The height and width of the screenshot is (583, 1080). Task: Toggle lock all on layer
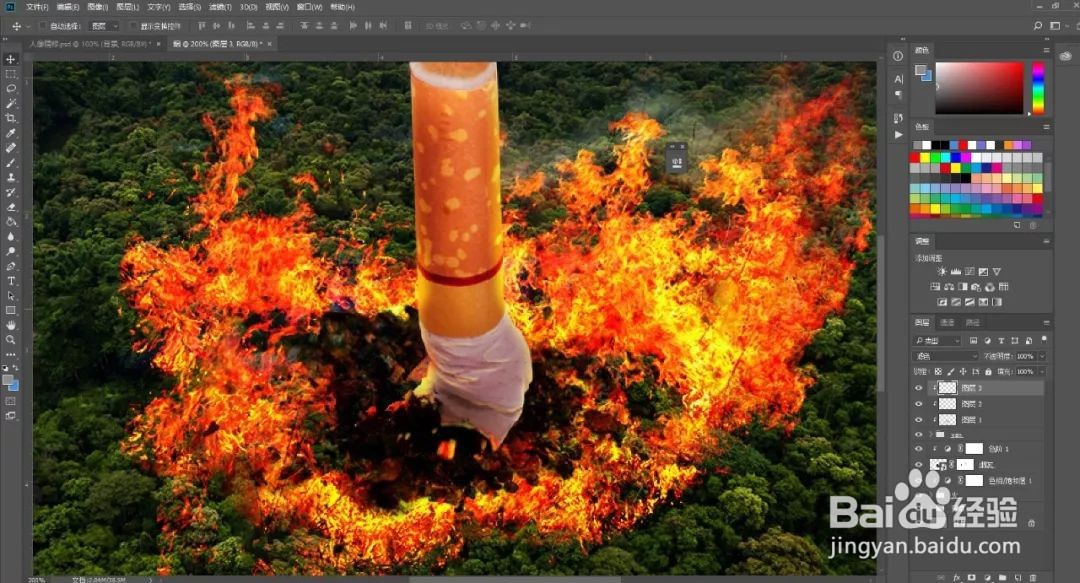coord(988,371)
